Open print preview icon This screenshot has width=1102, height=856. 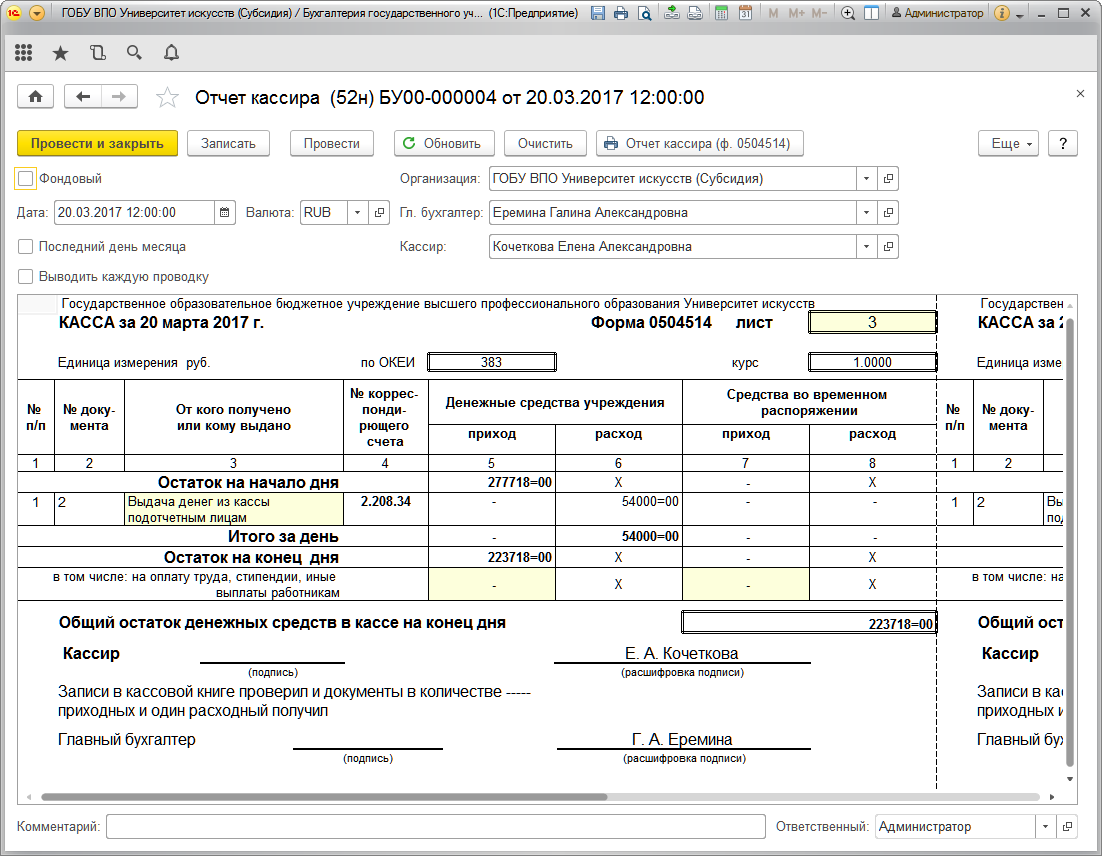[x=644, y=13]
